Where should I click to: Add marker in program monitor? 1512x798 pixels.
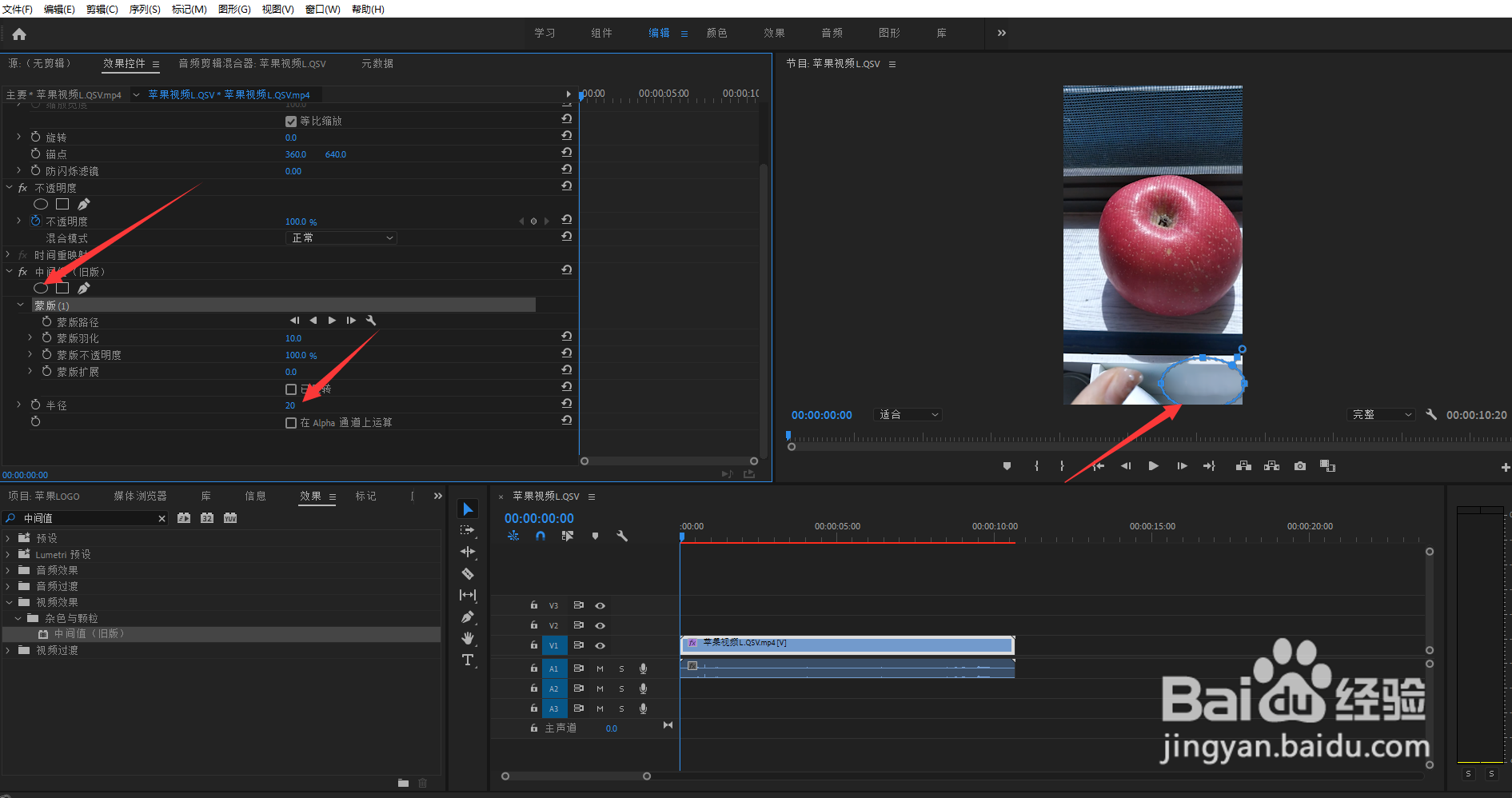point(1007,466)
